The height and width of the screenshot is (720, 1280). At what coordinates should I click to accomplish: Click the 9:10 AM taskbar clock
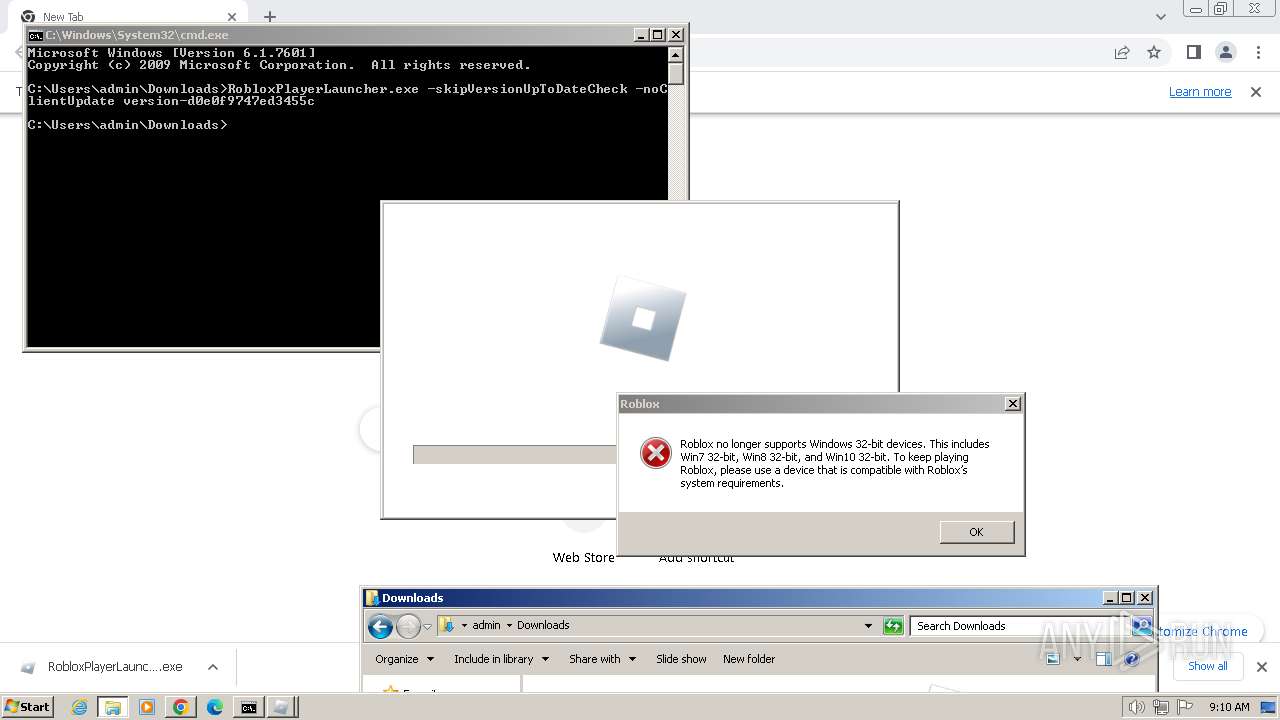(1229, 707)
